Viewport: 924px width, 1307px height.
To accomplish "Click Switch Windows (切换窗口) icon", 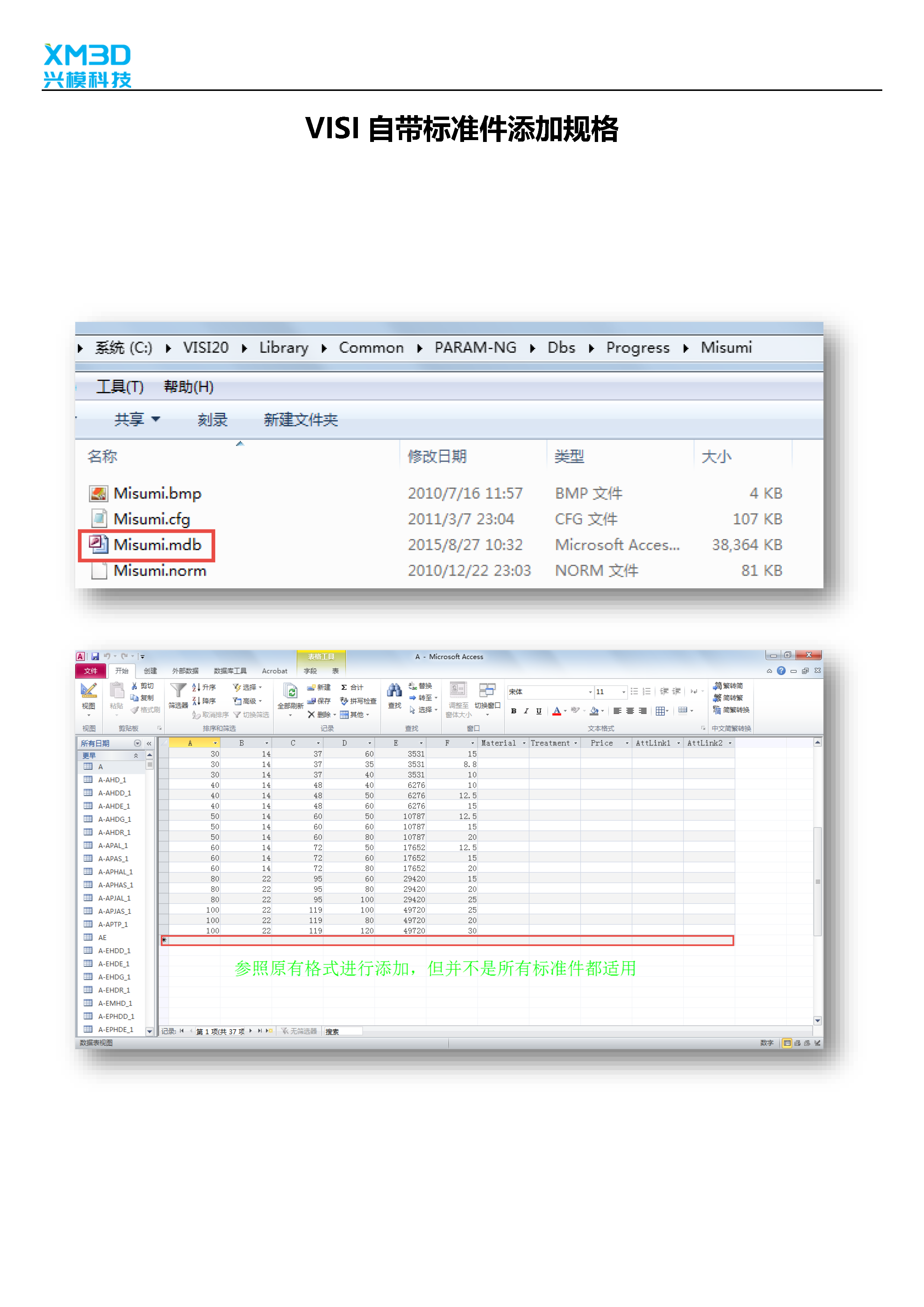I will click(487, 690).
